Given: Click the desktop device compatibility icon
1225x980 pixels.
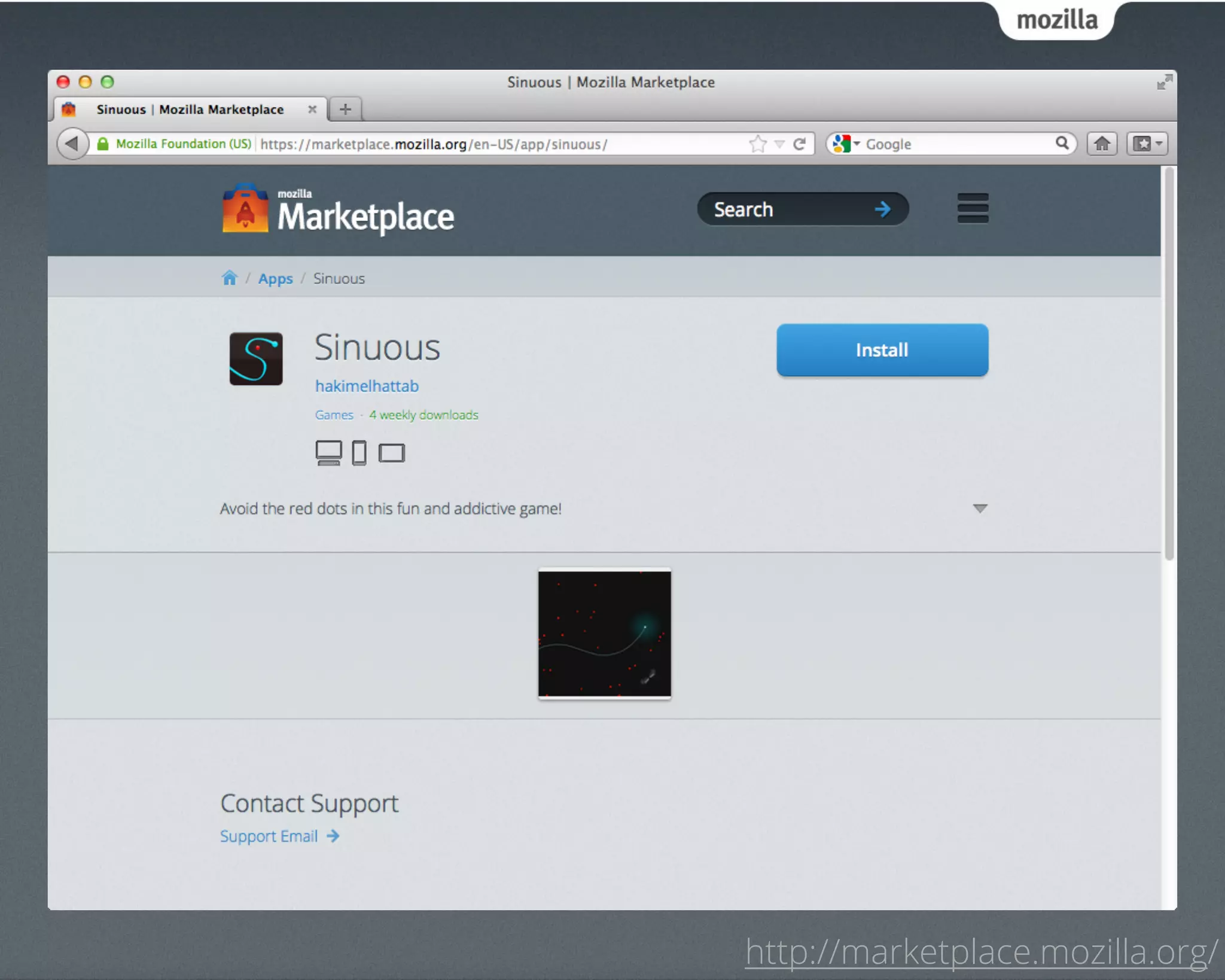Looking at the screenshot, I should tap(328, 453).
